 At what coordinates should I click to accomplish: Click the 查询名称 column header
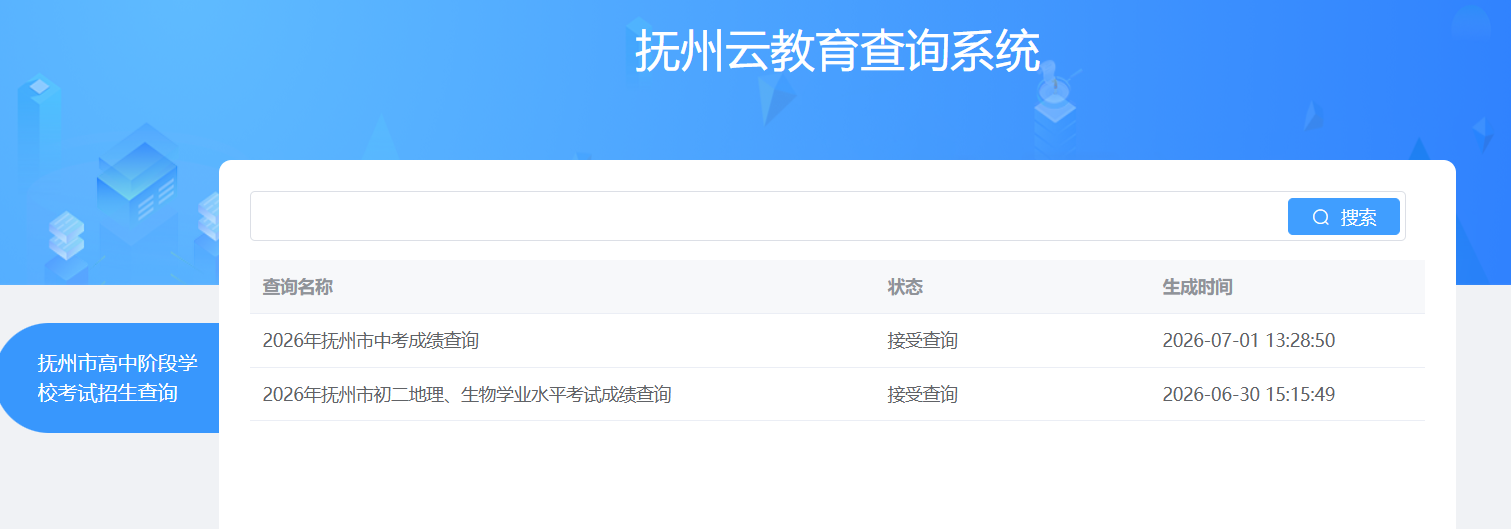click(298, 287)
